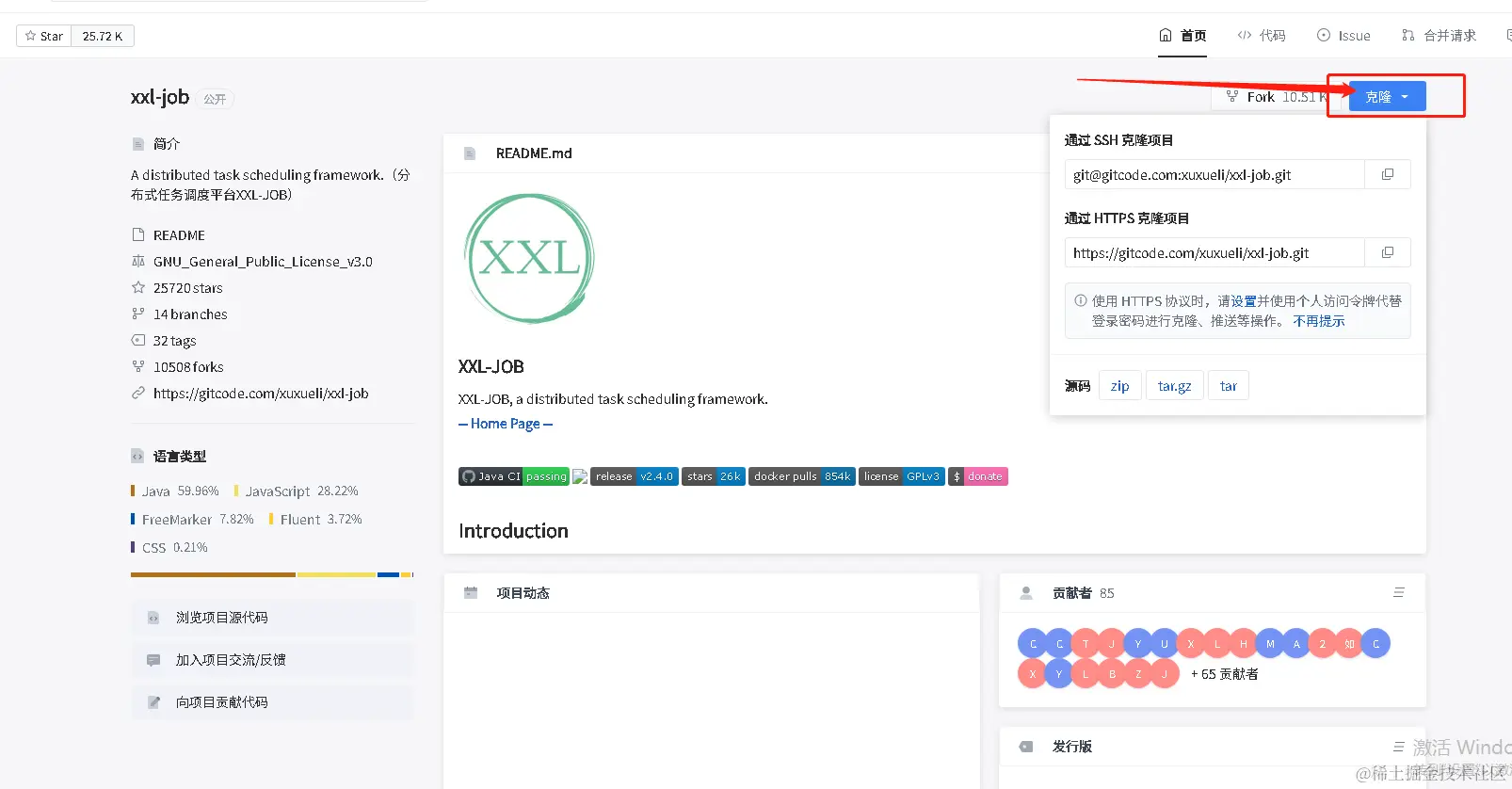
Task: Click the 发行版 tag icon
Action: click(1026, 747)
